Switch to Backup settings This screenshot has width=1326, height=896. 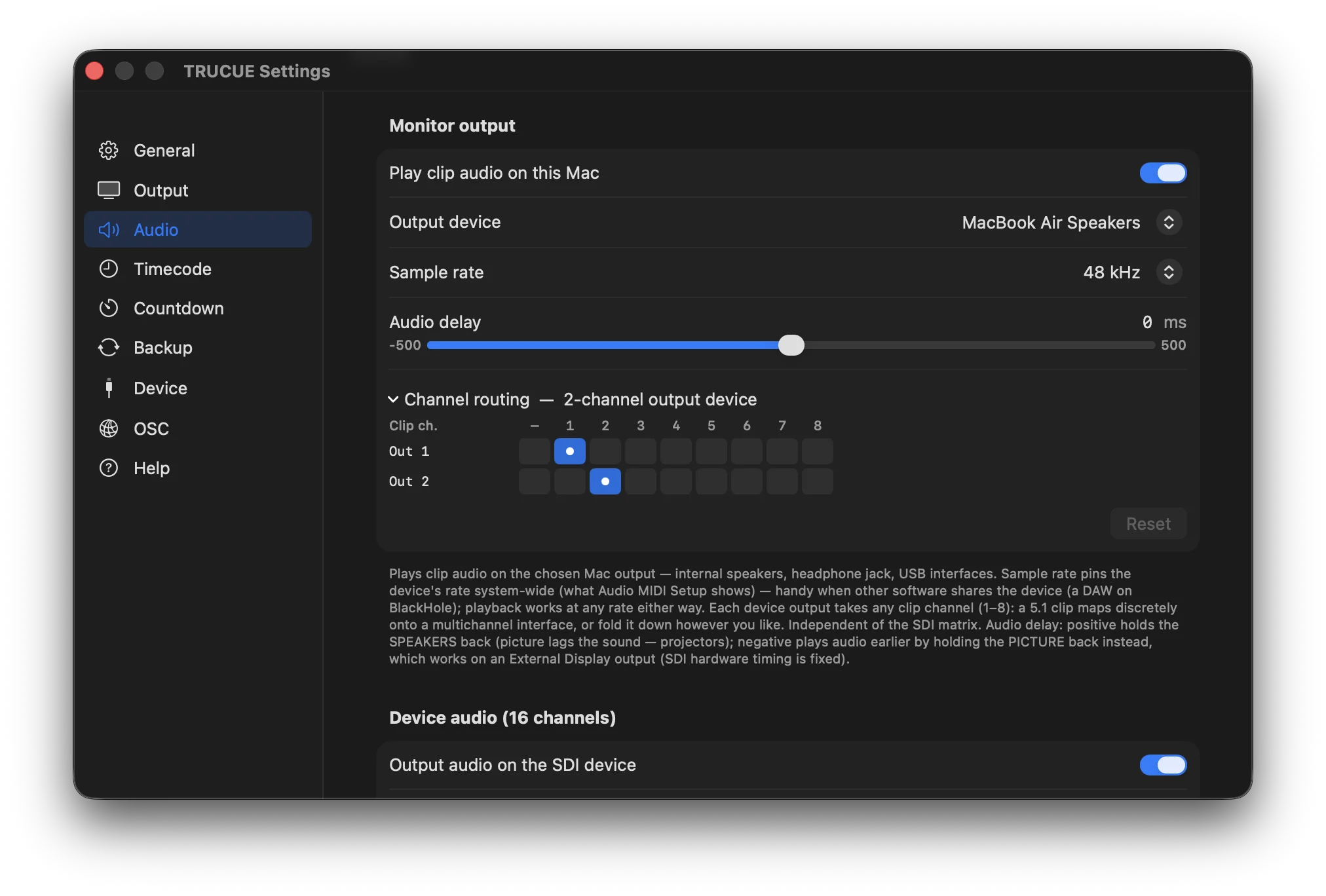(198, 348)
